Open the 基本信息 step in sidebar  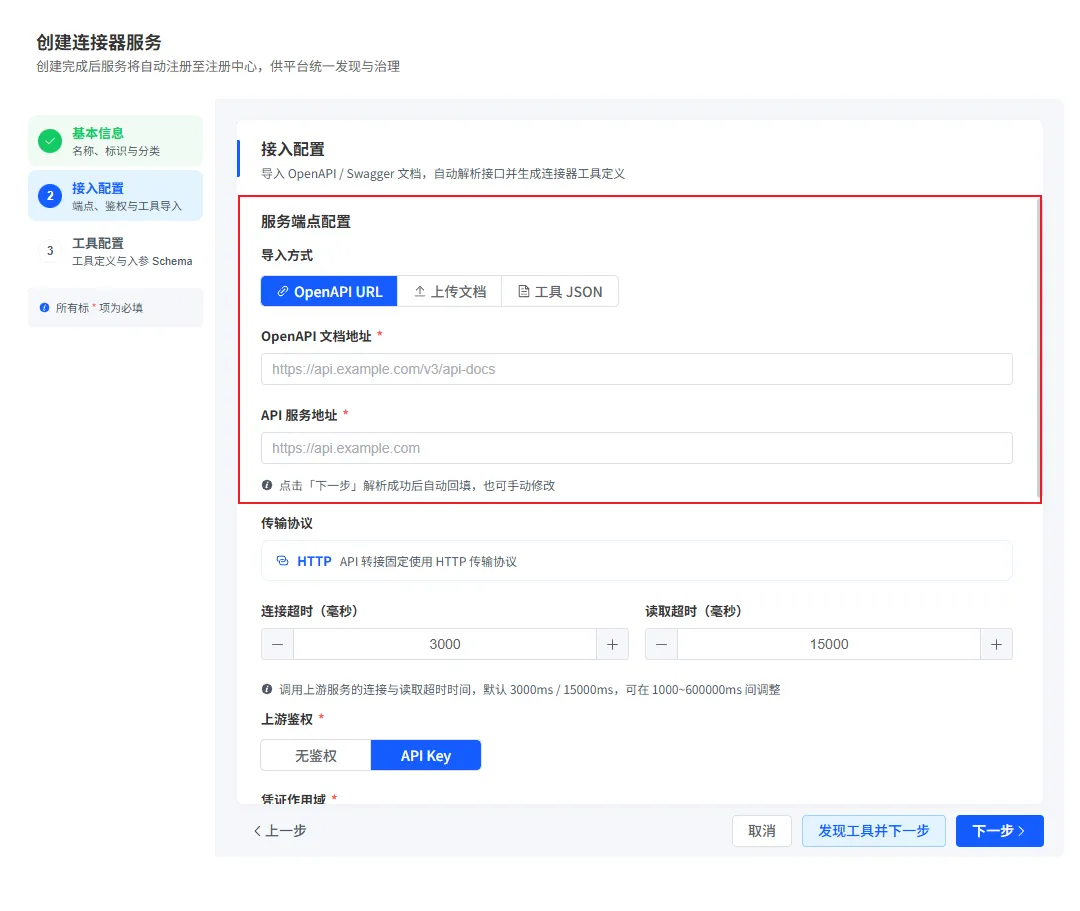coord(116,140)
